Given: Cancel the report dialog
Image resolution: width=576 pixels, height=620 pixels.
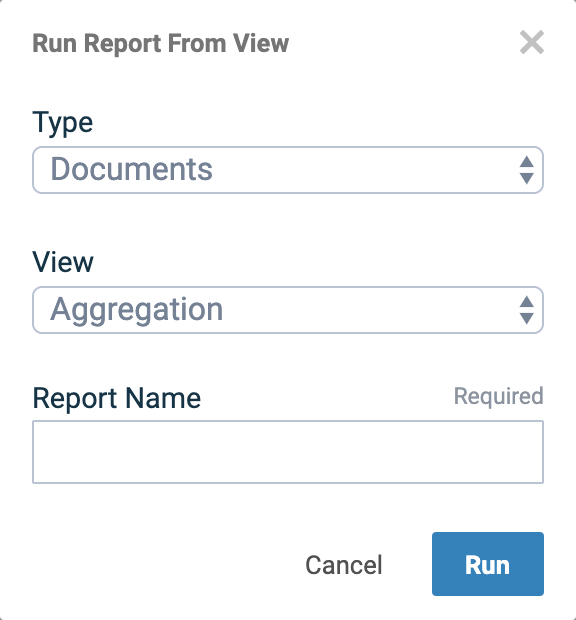Looking at the screenshot, I should click(x=344, y=565).
